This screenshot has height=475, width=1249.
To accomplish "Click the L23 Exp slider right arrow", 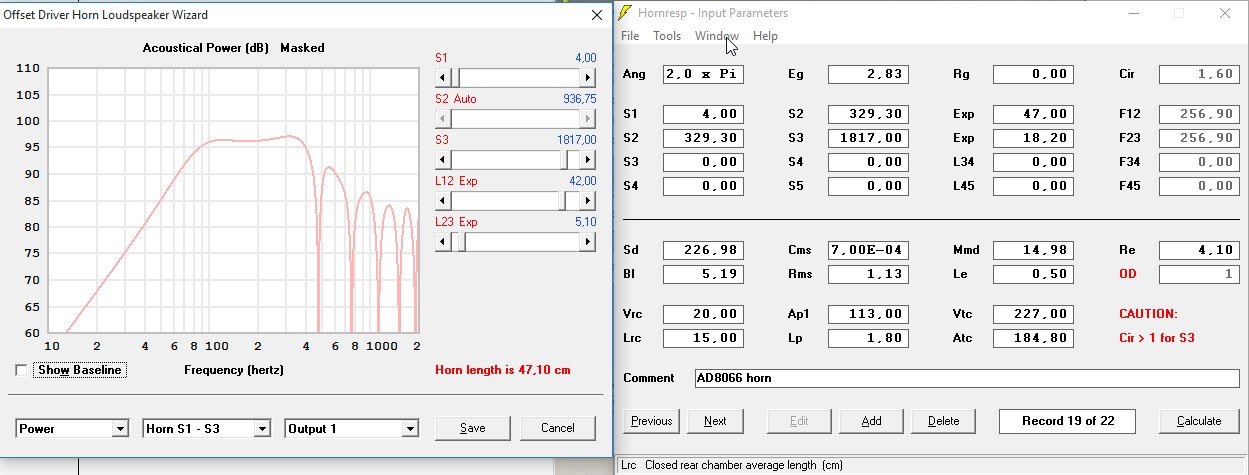I will pos(588,241).
